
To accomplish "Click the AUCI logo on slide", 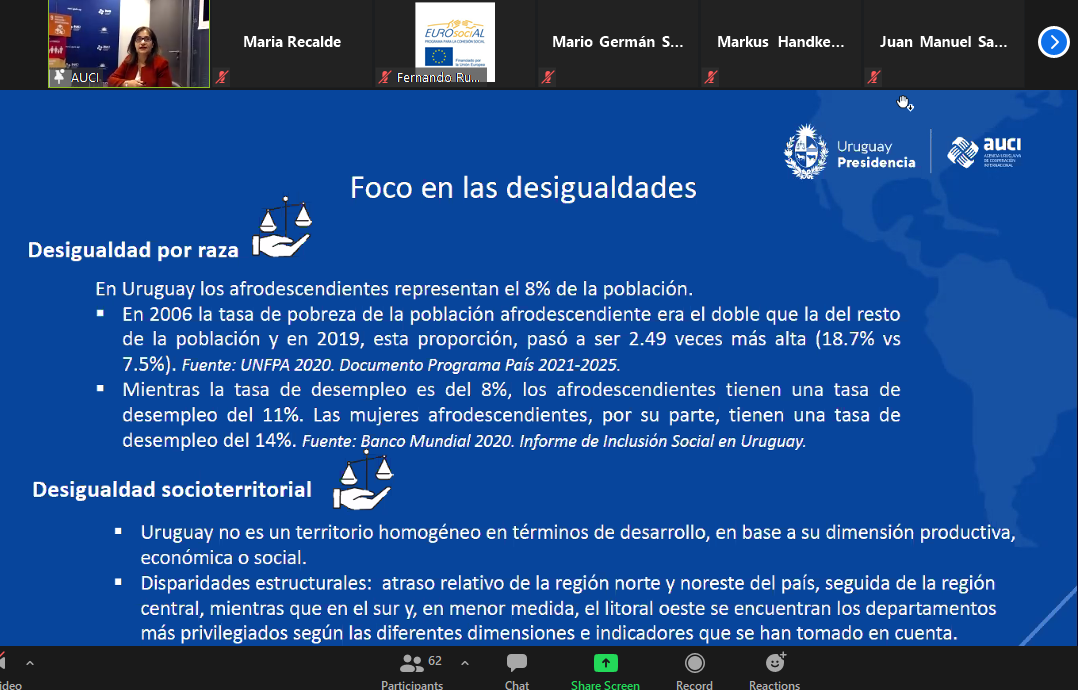I will pos(984,153).
